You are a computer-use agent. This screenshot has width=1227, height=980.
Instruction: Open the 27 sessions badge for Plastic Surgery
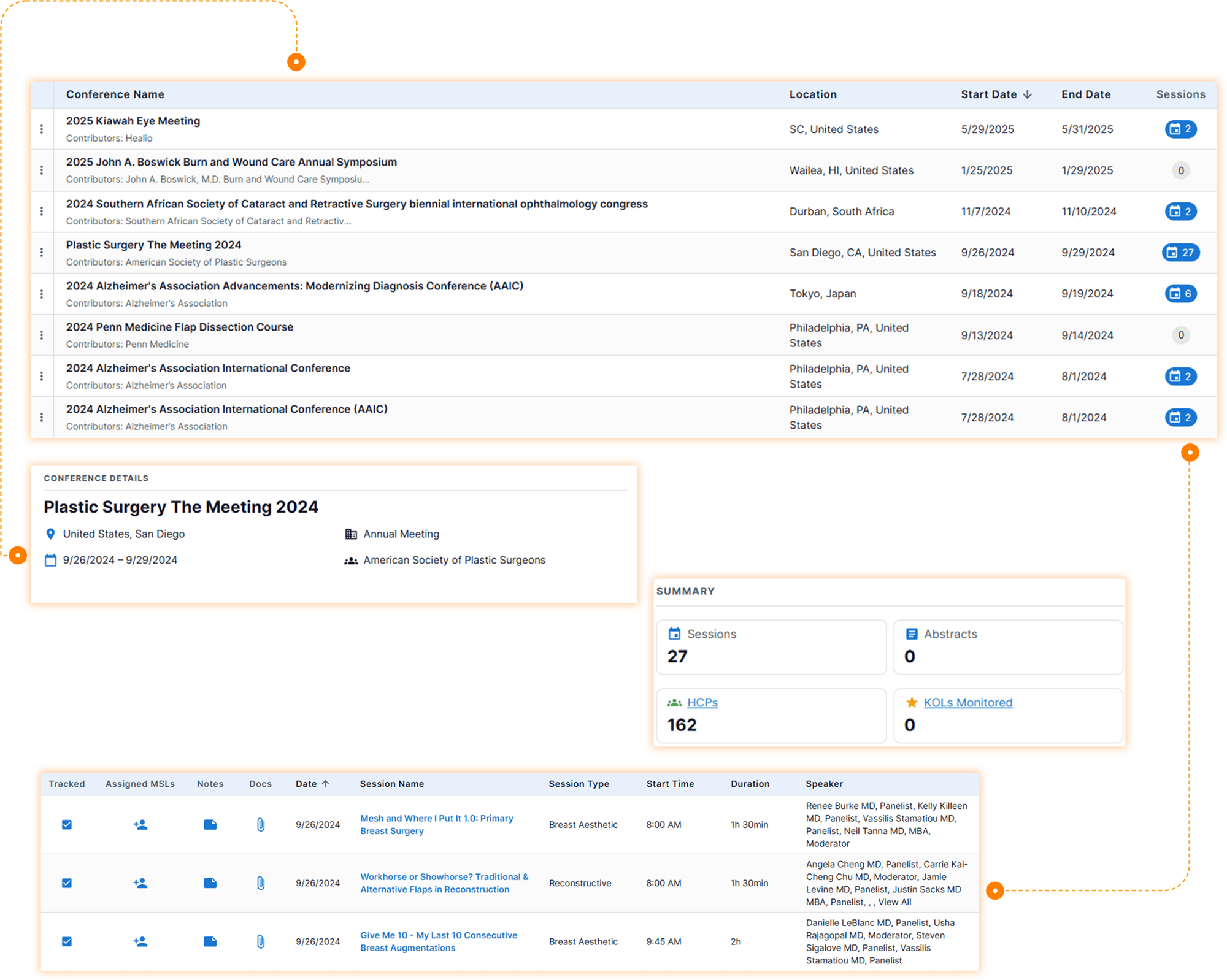pos(1180,253)
